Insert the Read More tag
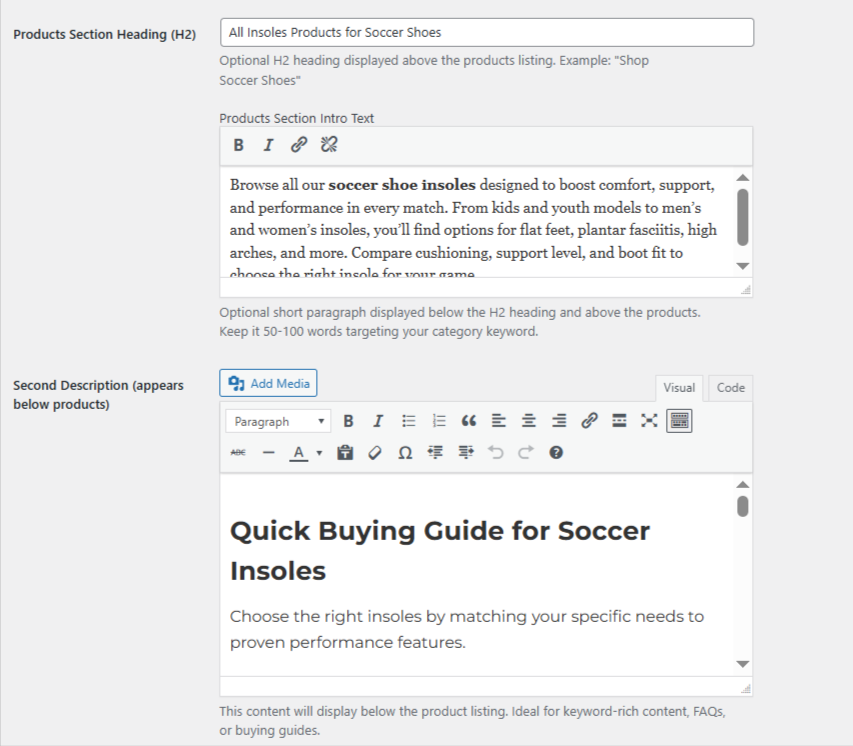 point(618,420)
